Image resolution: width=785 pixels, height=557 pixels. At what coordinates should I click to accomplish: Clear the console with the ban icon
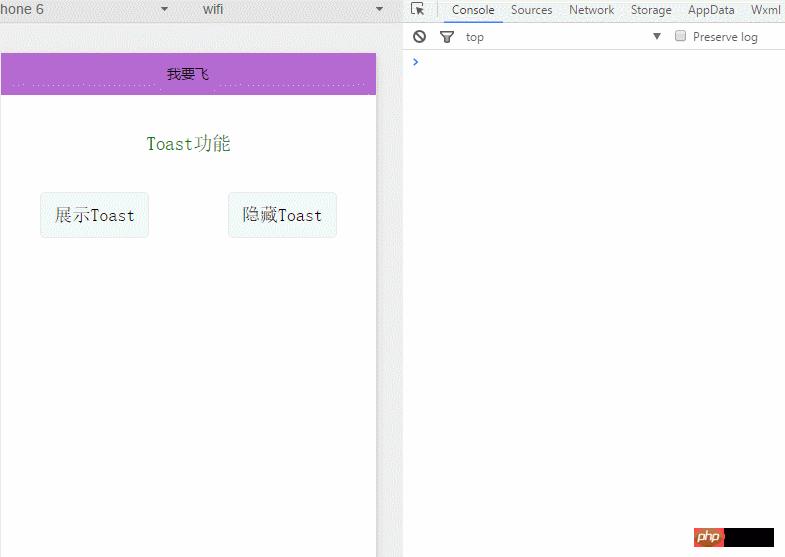click(x=420, y=37)
